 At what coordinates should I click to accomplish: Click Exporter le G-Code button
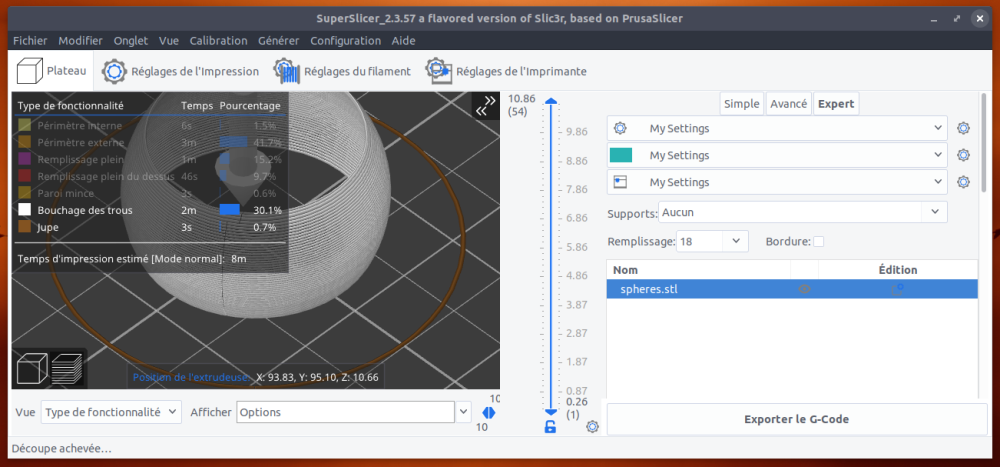coord(797,420)
